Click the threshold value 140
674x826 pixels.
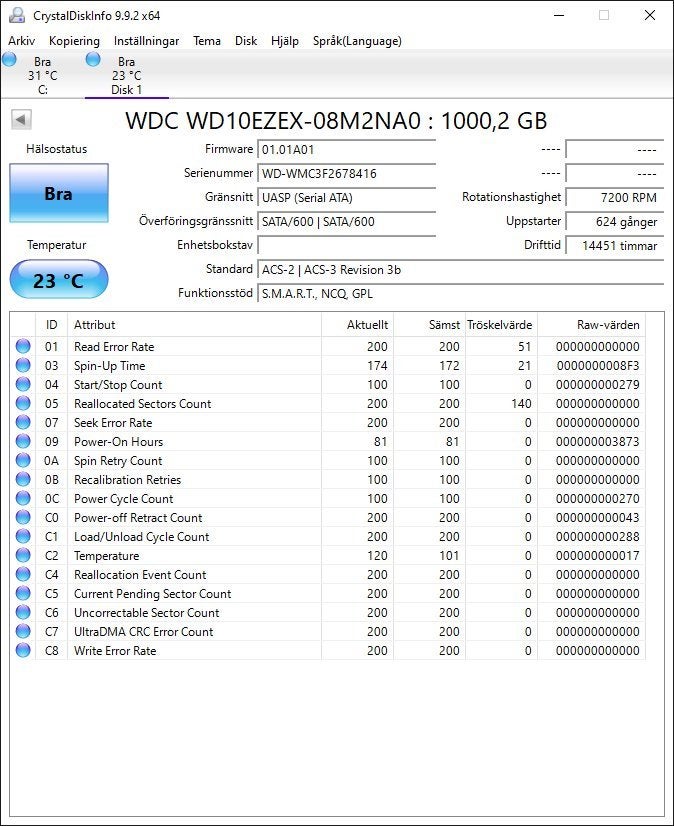521,404
